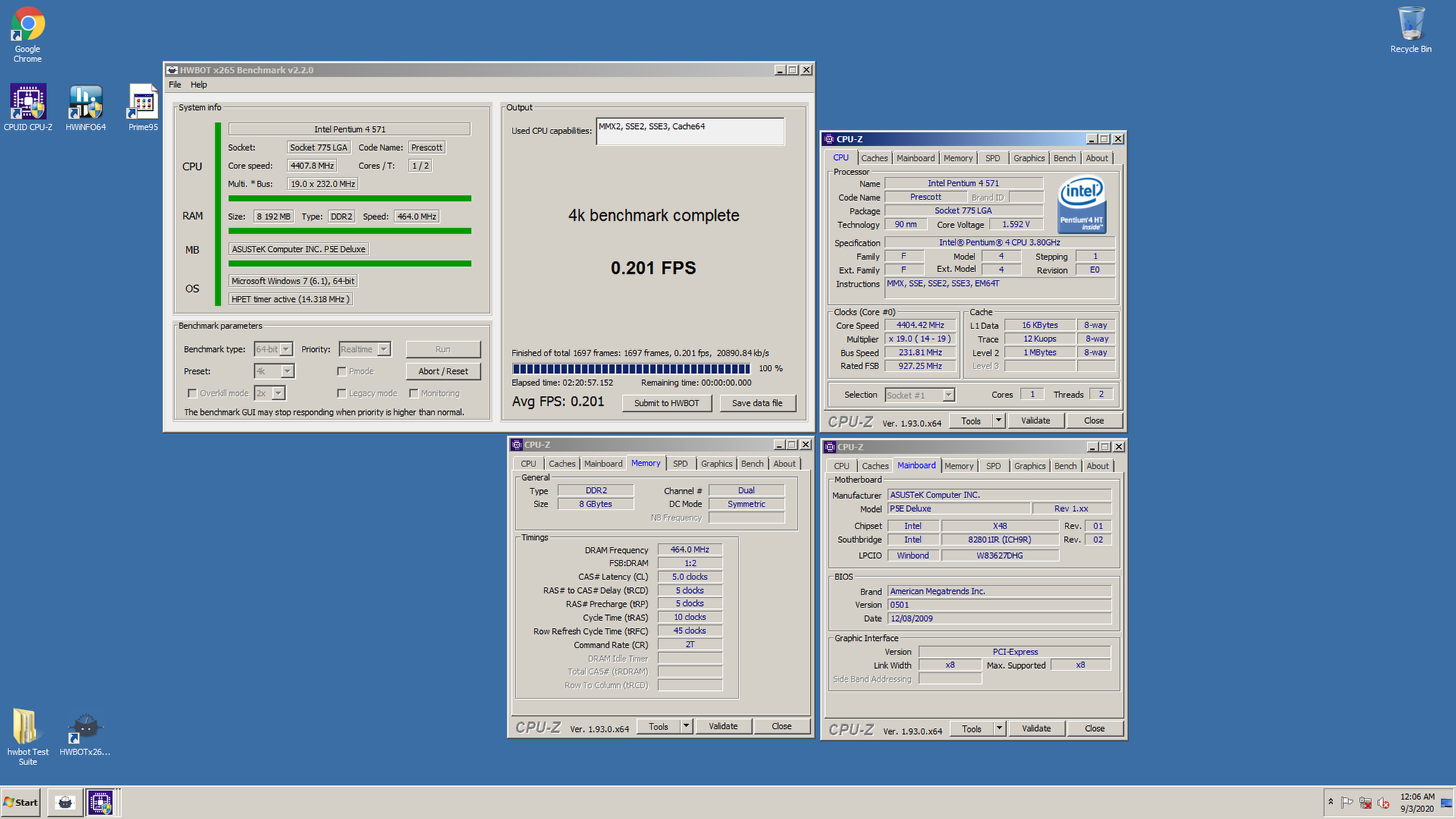Click Show desktop strip on taskbar
1456x819 pixels.
[1448, 802]
